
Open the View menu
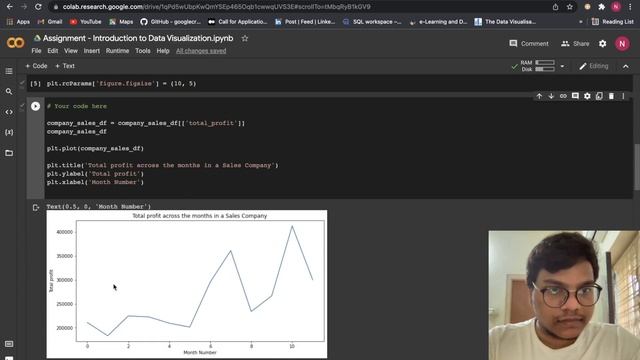click(71, 51)
